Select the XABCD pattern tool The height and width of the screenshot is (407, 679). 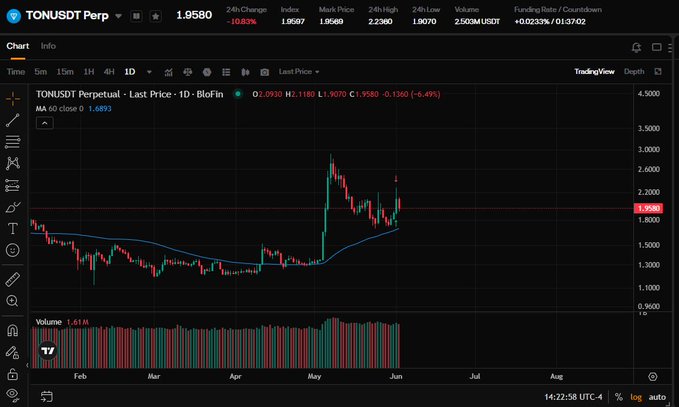pos(13,163)
